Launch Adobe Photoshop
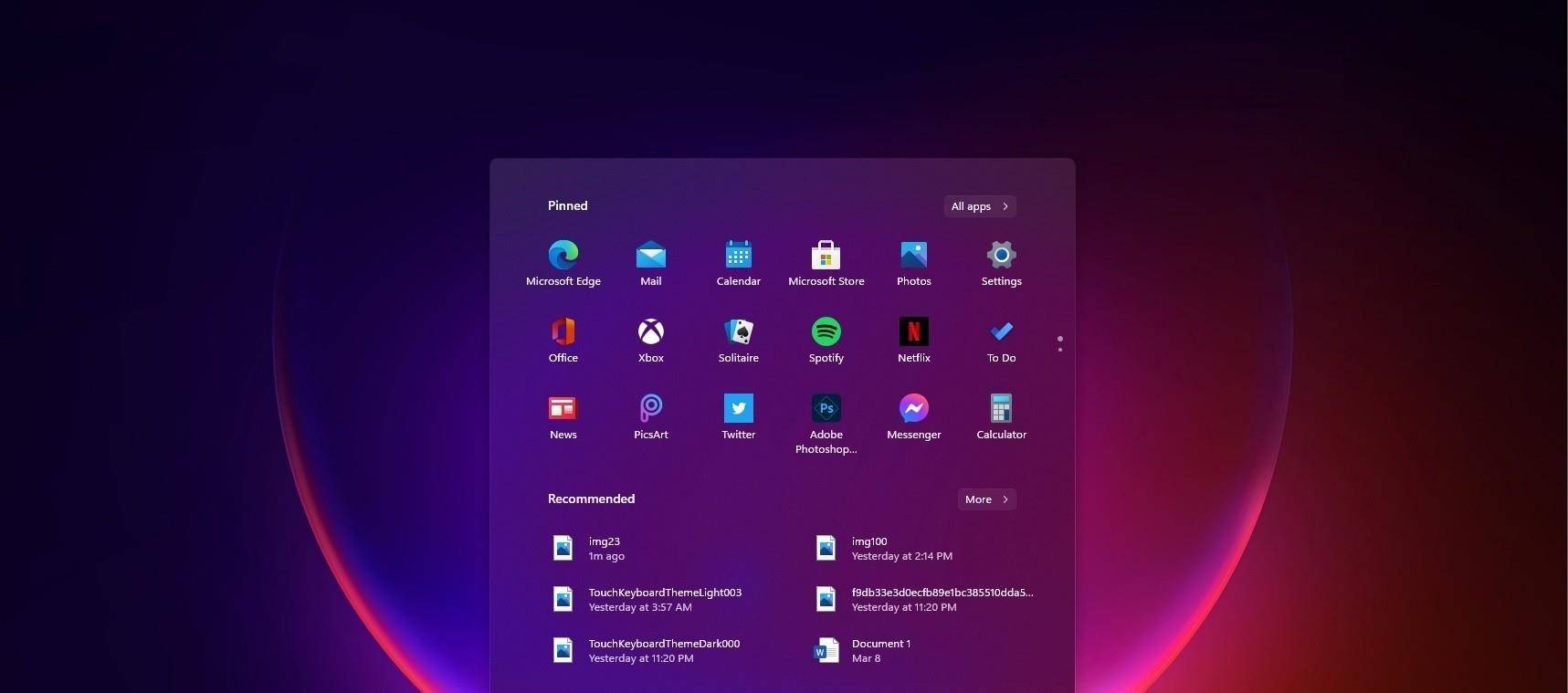 826,423
